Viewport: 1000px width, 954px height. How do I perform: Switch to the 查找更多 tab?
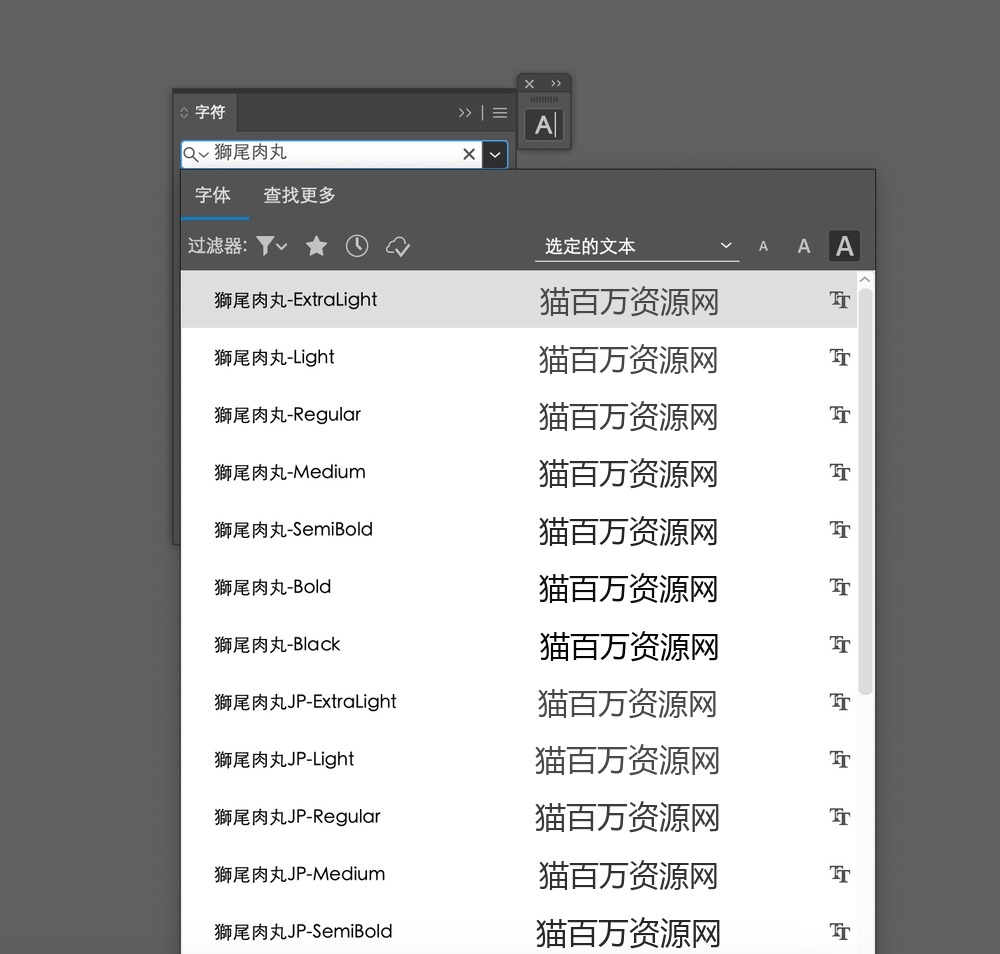pyautogui.click(x=299, y=195)
